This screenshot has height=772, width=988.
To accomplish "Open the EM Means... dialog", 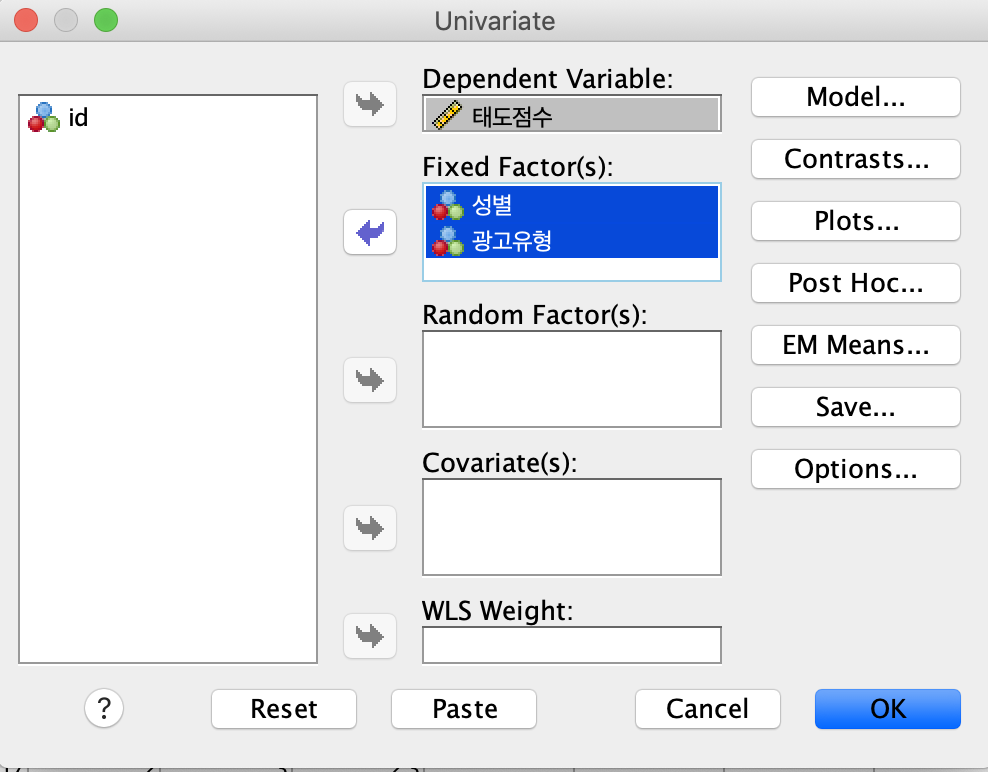I will [x=855, y=345].
